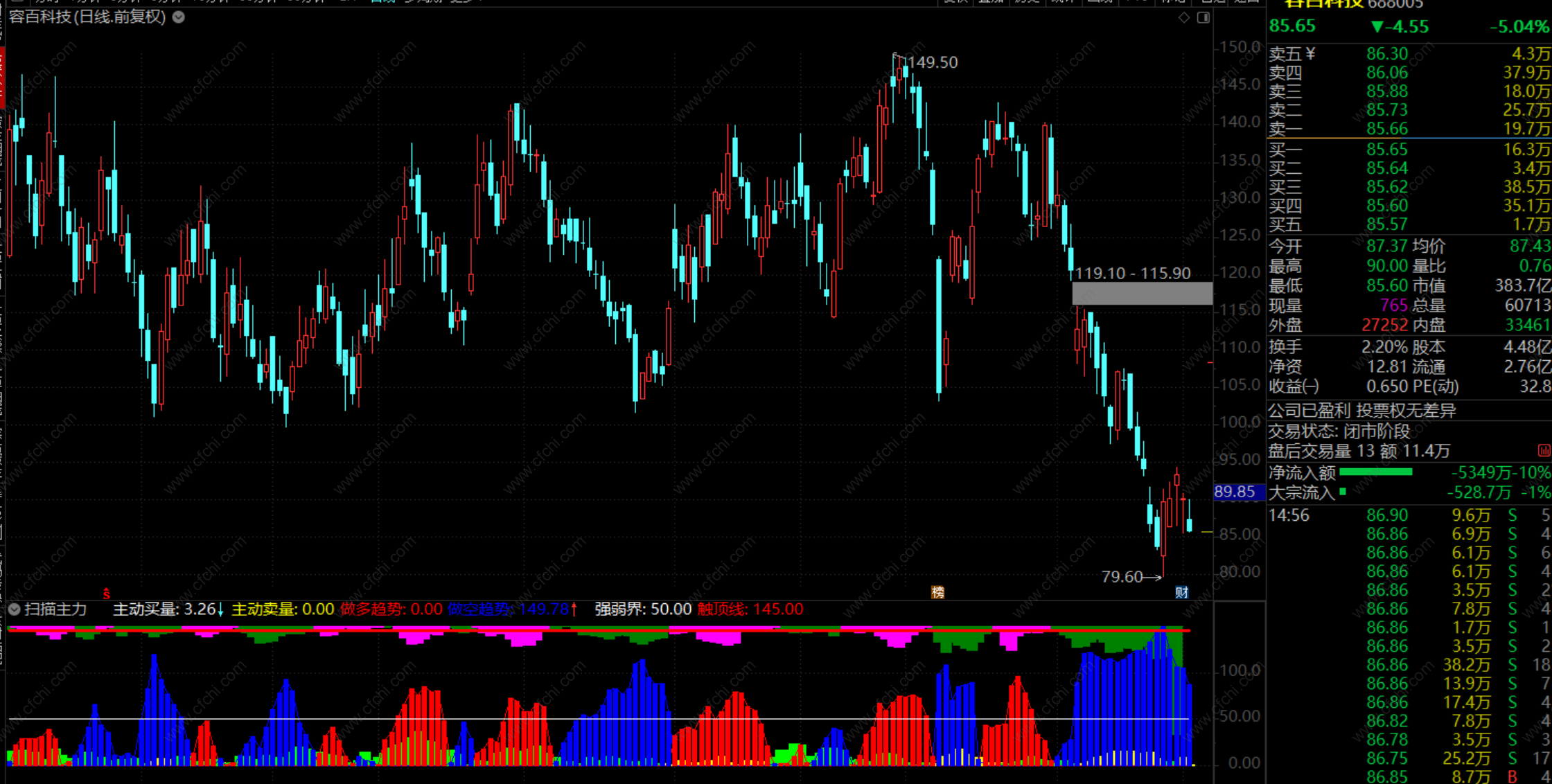This screenshot has height=784, width=1552.
Task: Click the 财 financial report marker icon
Action: (x=1182, y=592)
